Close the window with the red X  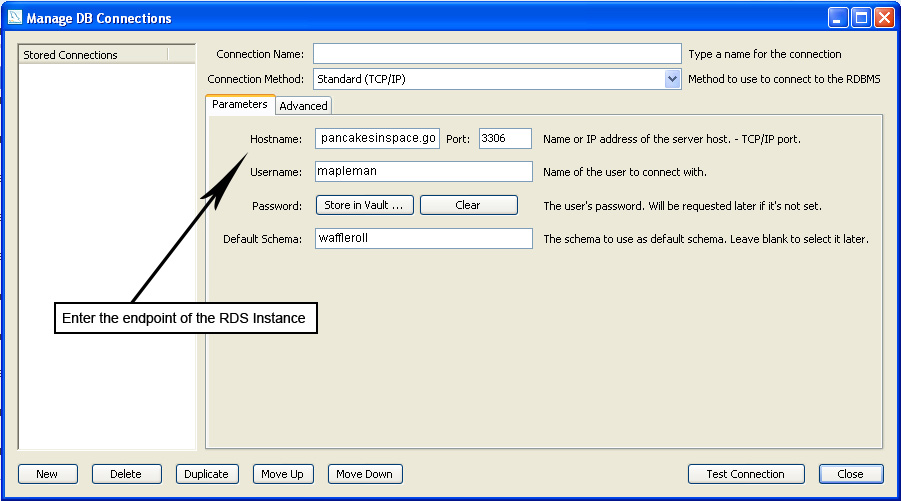click(x=884, y=18)
